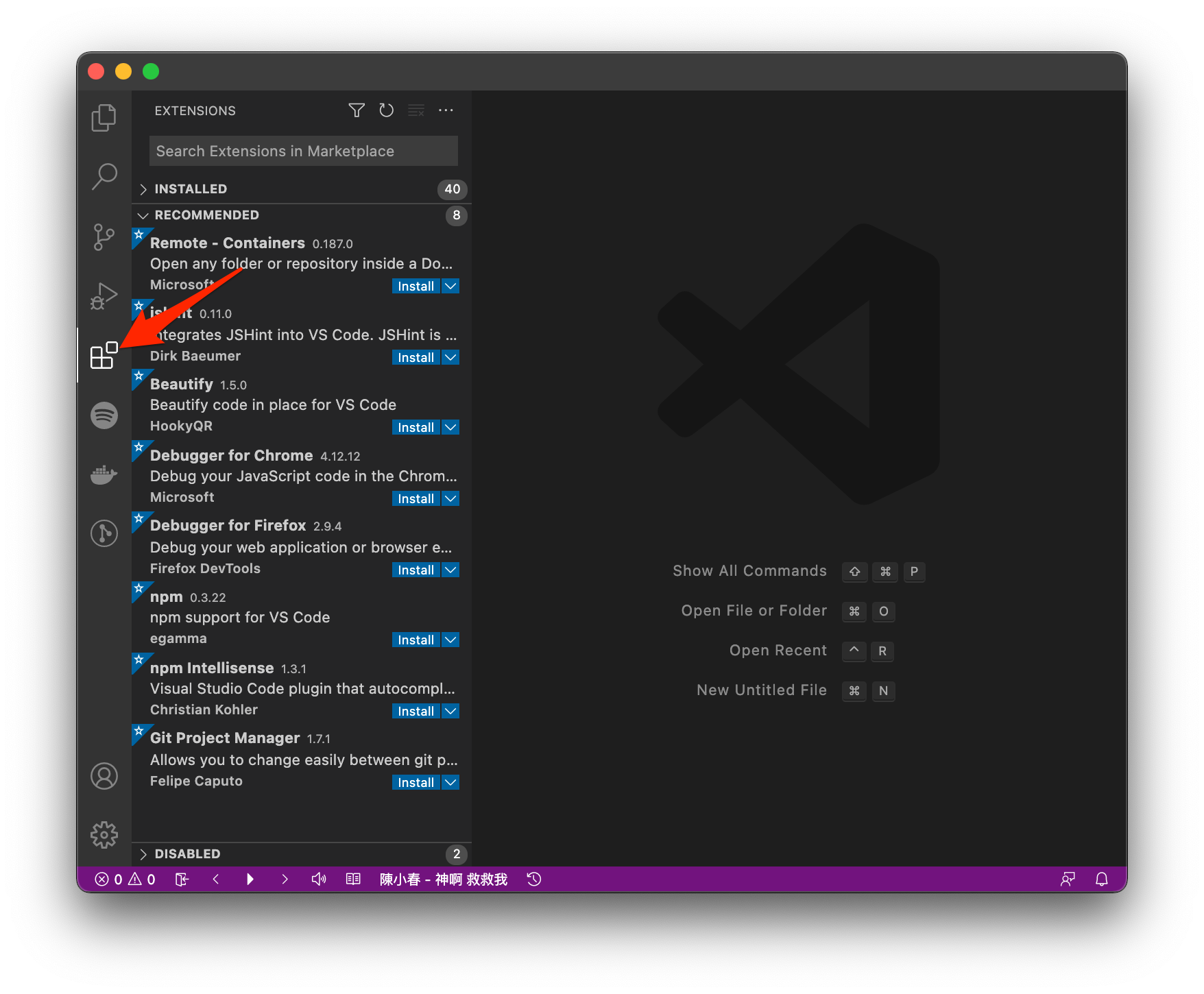
Task: Click the current song title in status bar
Action: point(444,880)
